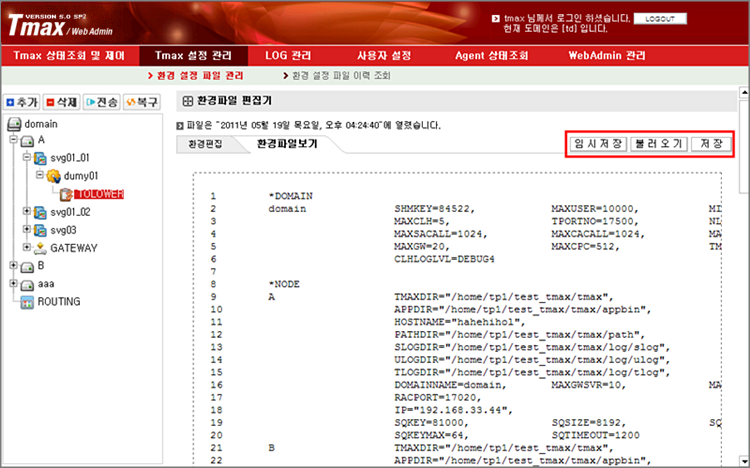
Task: Open WebAdmin 관리 menu
Action: [x=607, y=56]
